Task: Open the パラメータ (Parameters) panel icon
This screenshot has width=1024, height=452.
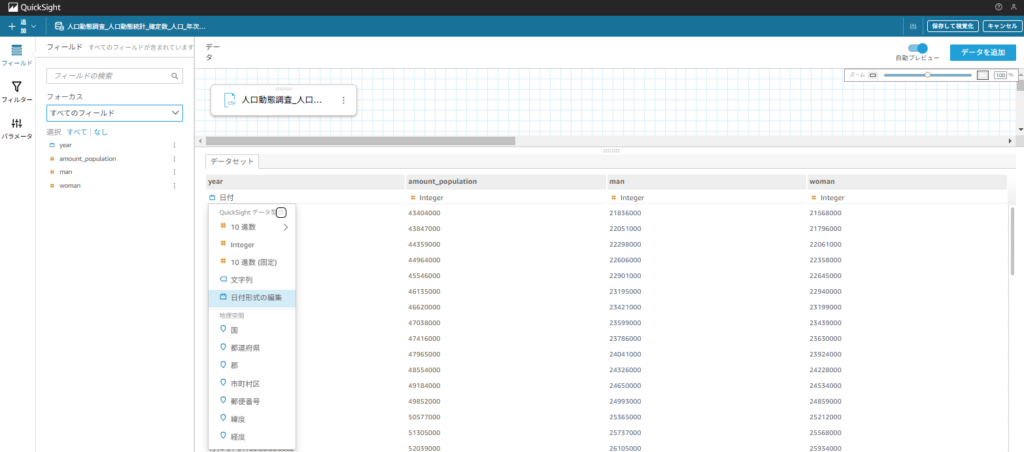Action: coord(16,124)
